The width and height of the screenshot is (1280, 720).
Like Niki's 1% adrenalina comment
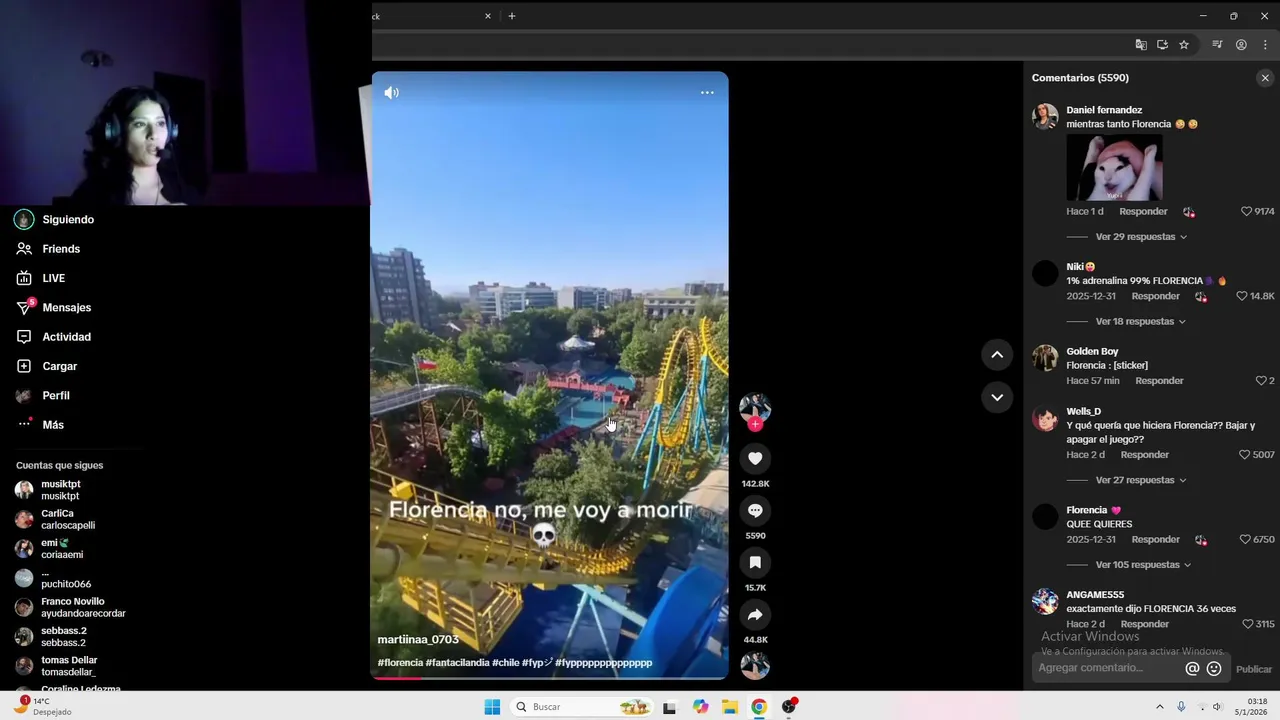1242,296
